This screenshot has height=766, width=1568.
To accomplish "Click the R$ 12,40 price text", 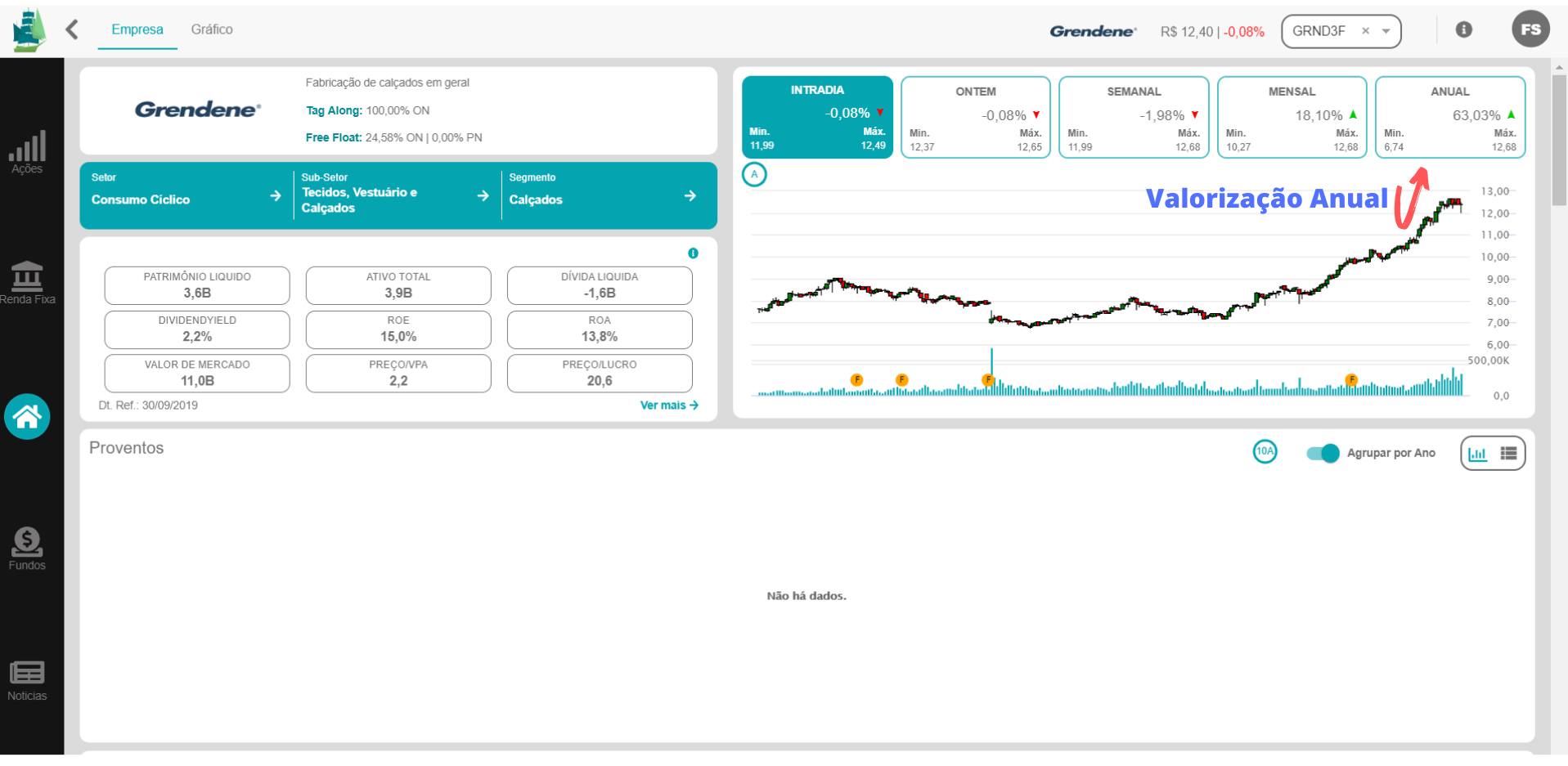I will (x=1186, y=32).
